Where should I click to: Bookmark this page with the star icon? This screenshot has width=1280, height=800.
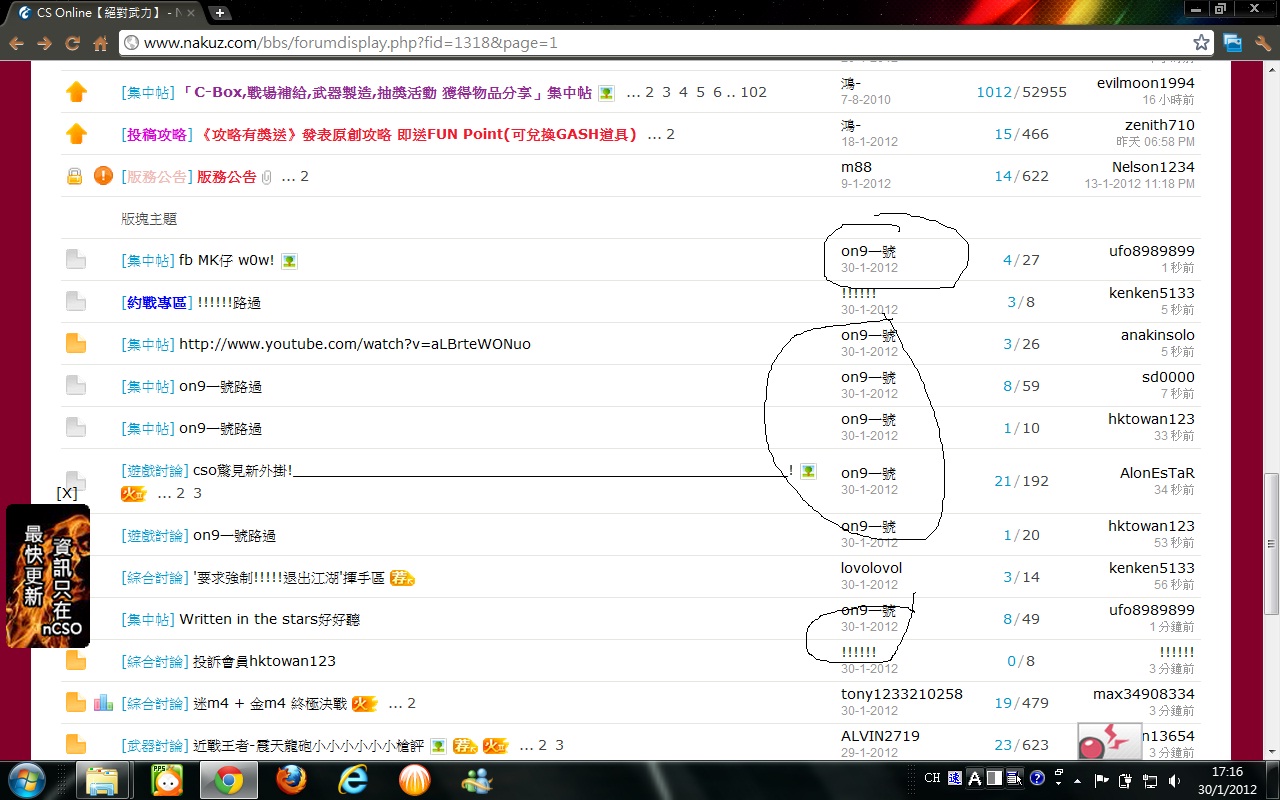coord(1201,43)
